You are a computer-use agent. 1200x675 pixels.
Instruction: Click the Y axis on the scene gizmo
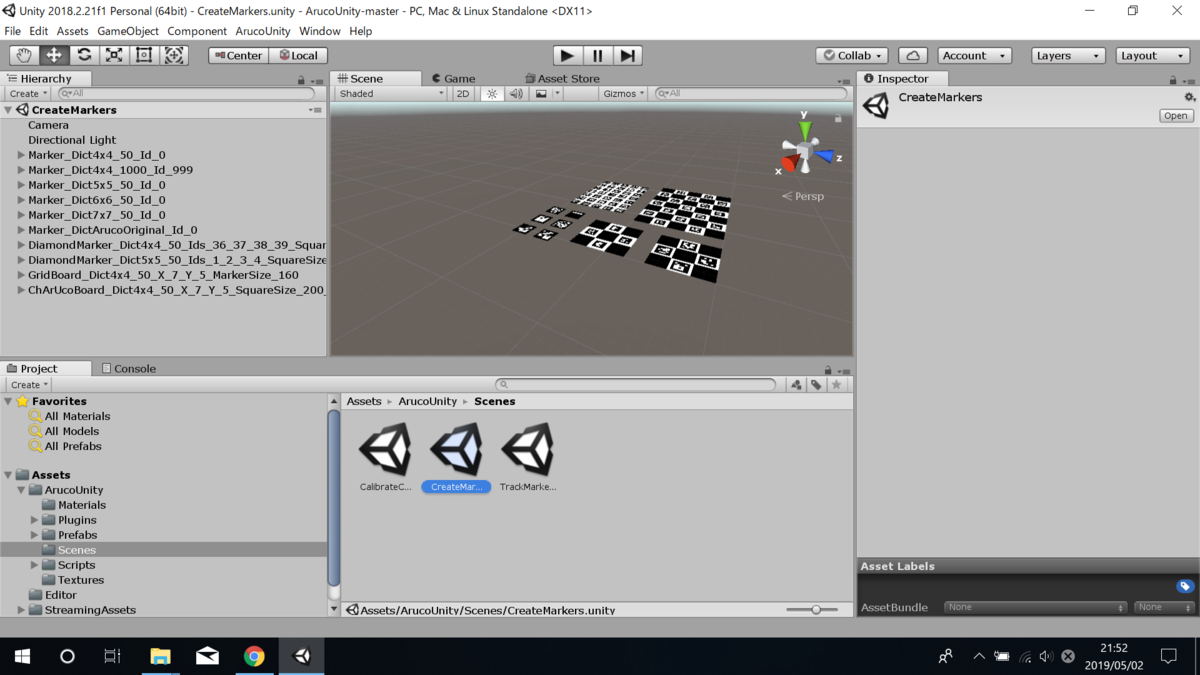click(805, 128)
